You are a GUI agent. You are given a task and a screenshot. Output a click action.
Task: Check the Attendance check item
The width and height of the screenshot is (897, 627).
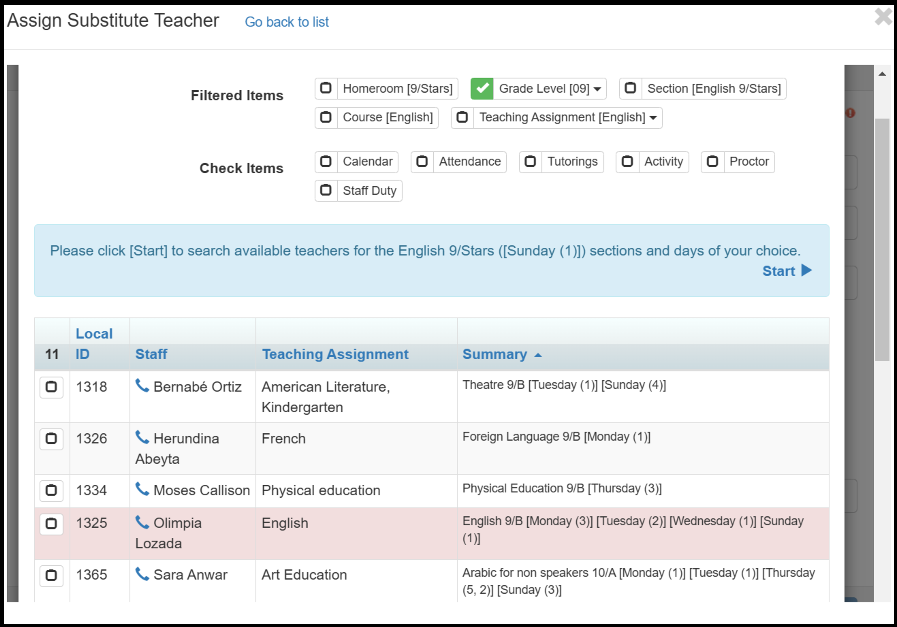[x=422, y=162]
